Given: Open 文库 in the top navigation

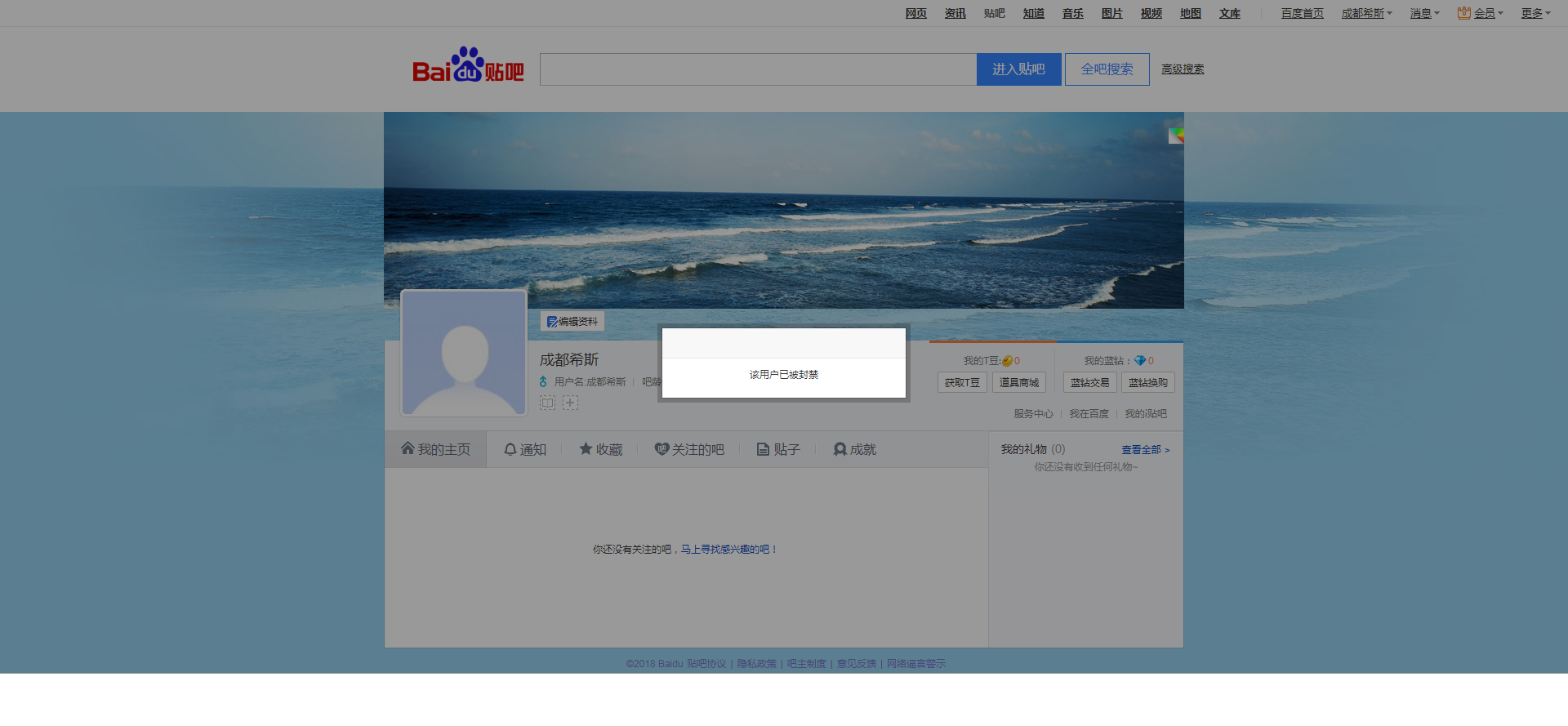Looking at the screenshot, I should (1229, 13).
